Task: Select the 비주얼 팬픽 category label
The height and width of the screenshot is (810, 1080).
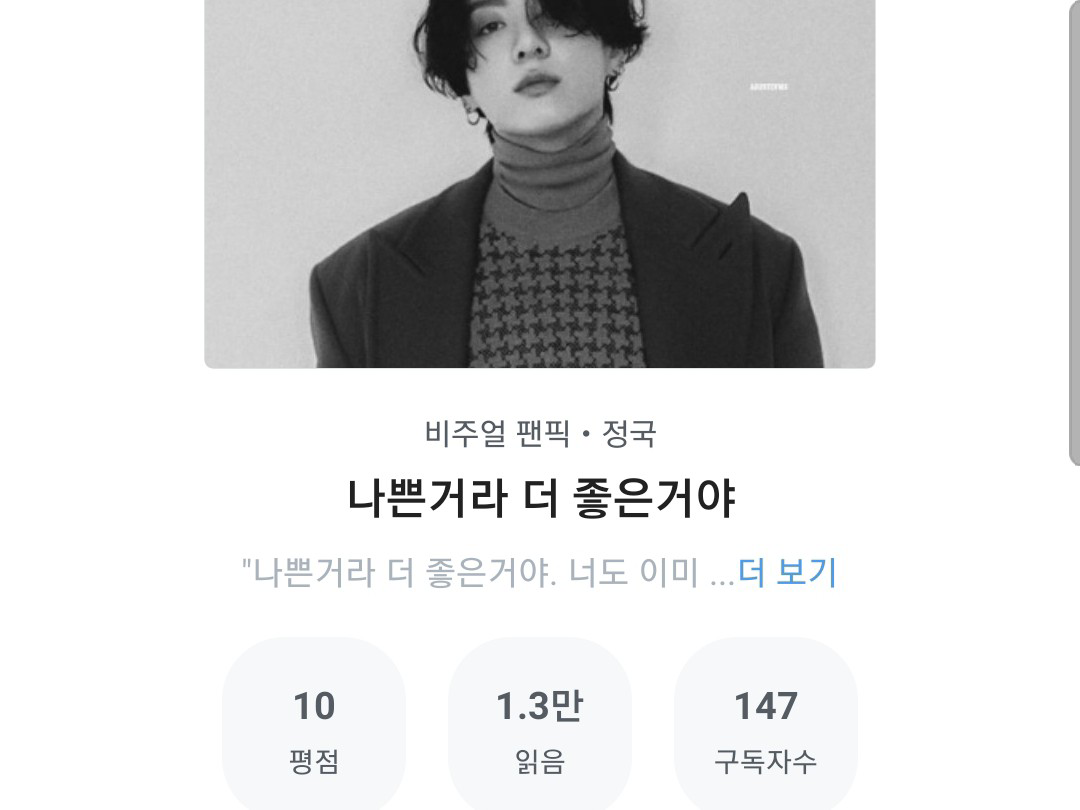Action: coord(497,433)
